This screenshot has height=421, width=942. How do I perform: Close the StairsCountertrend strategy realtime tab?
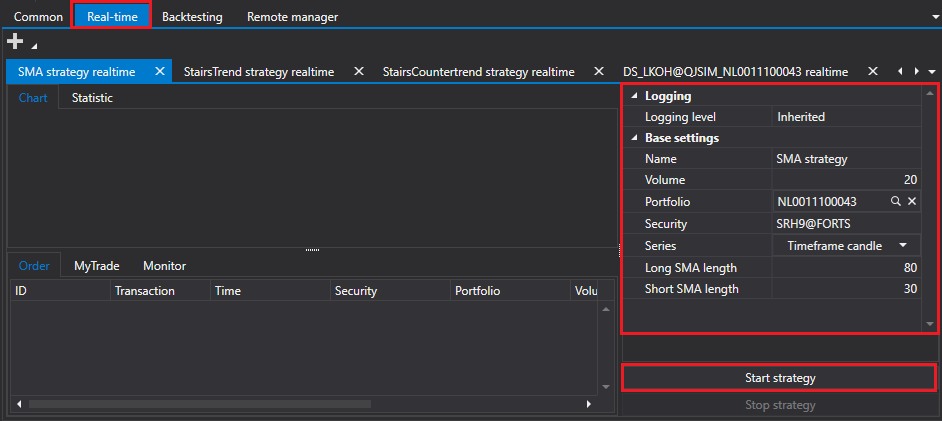click(598, 71)
